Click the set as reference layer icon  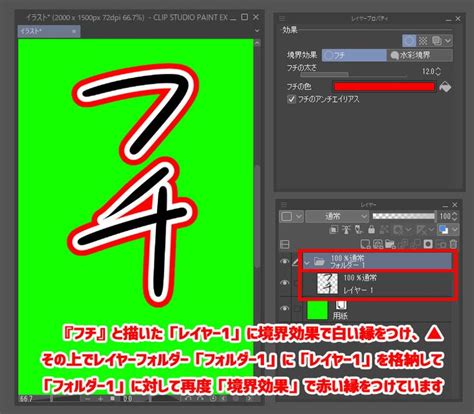(347, 229)
